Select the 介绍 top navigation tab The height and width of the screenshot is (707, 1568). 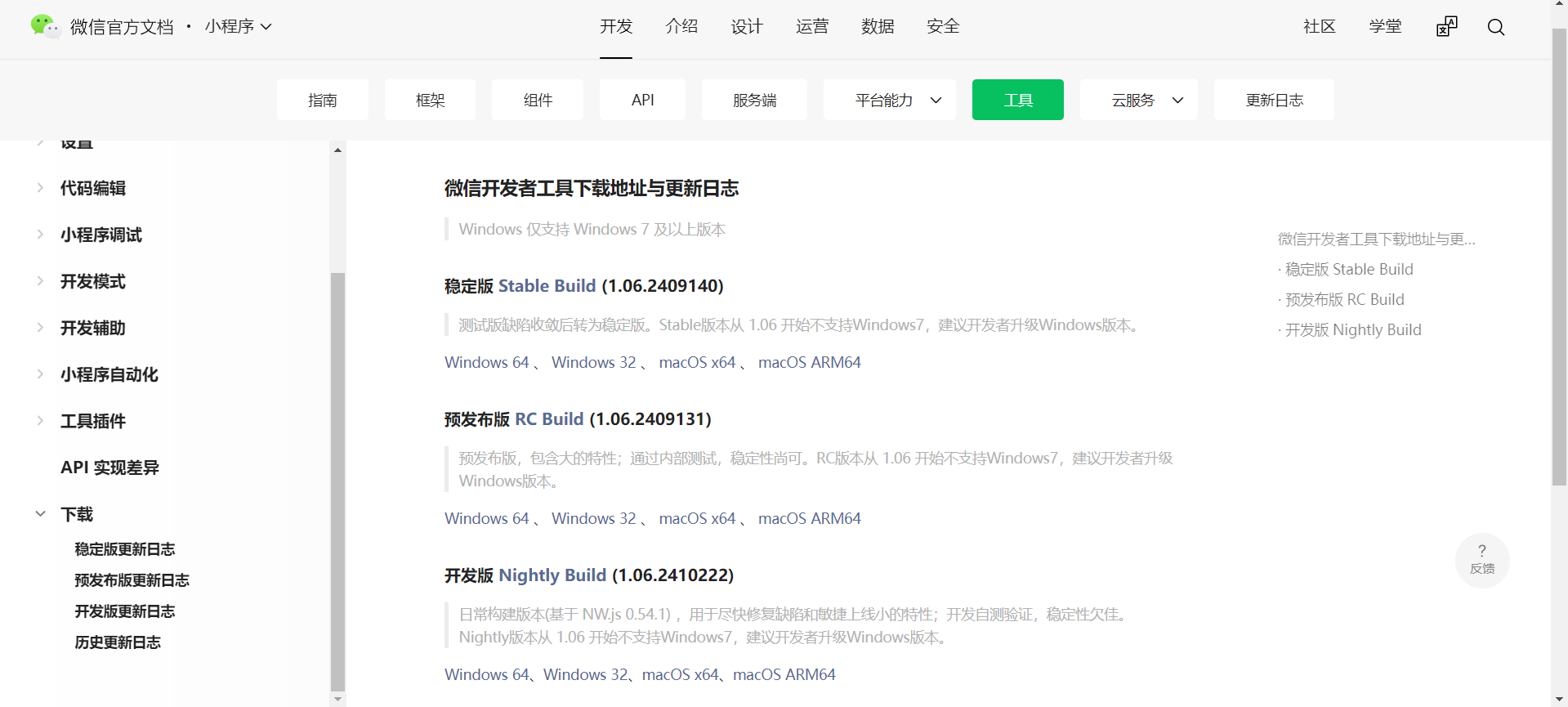(681, 27)
